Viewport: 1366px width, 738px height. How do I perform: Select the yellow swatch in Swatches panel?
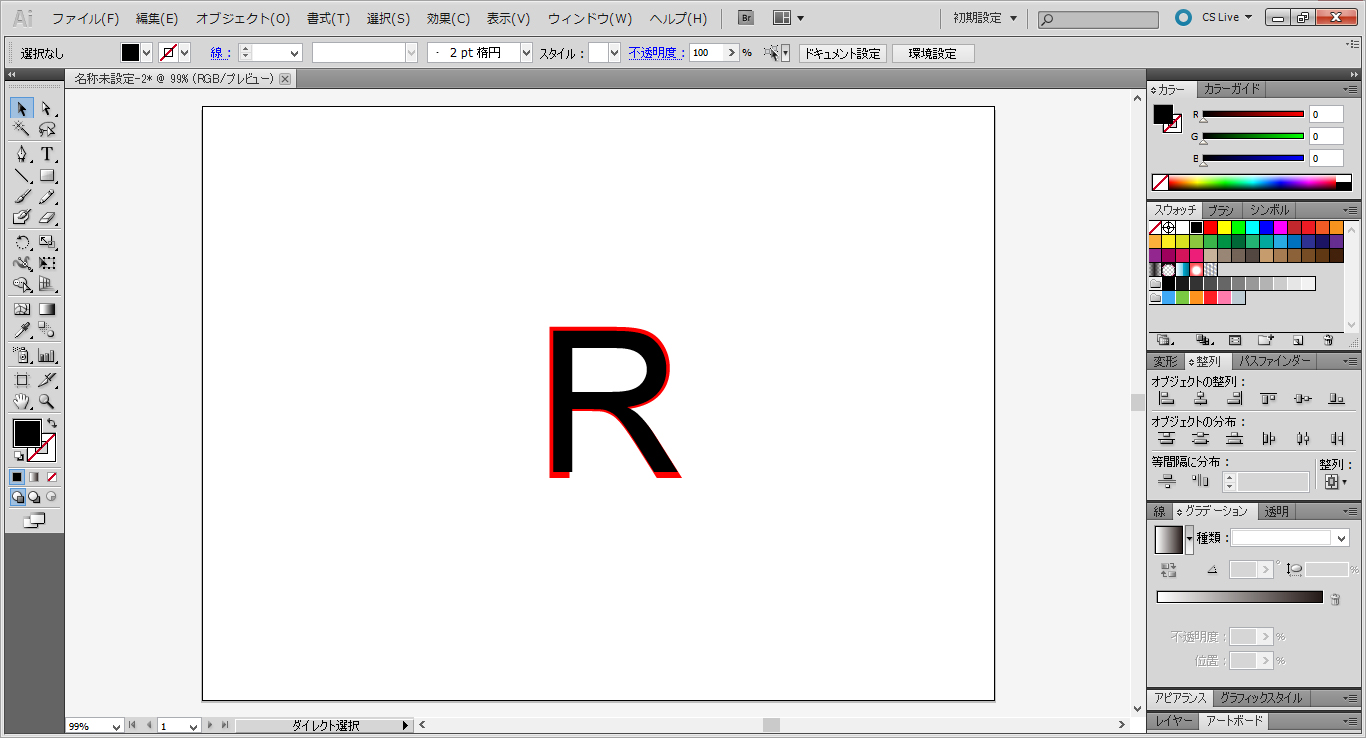1223,227
